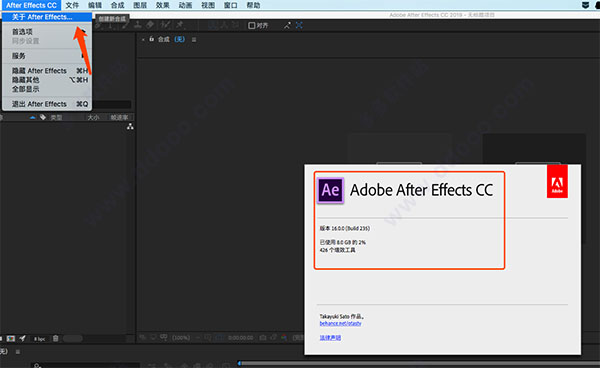Click the delete trash icon in Project panel
The image size is (600, 368).
tap(55, 338)
